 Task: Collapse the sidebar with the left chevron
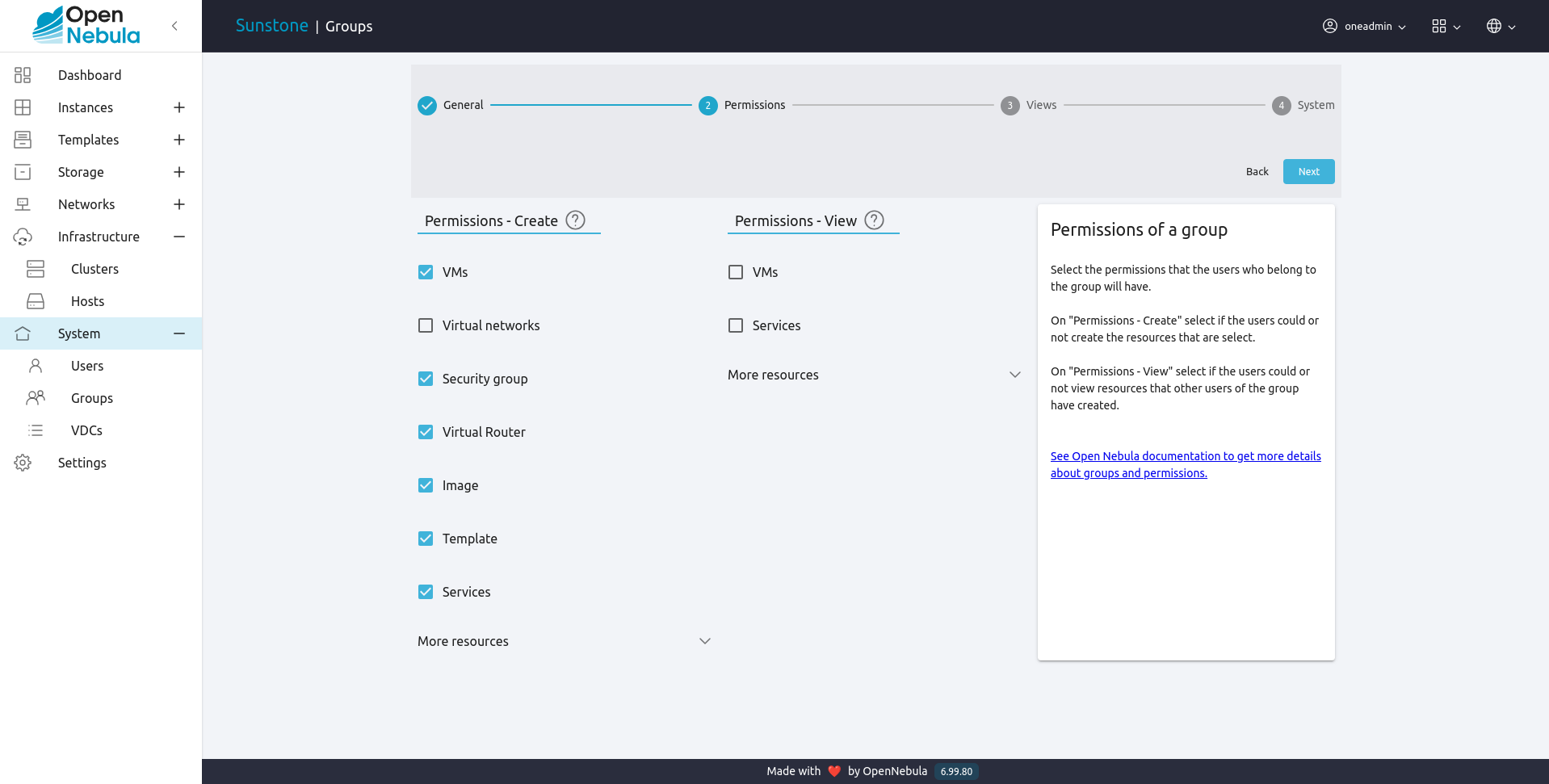pyautogui.click(x=174, y=26)
